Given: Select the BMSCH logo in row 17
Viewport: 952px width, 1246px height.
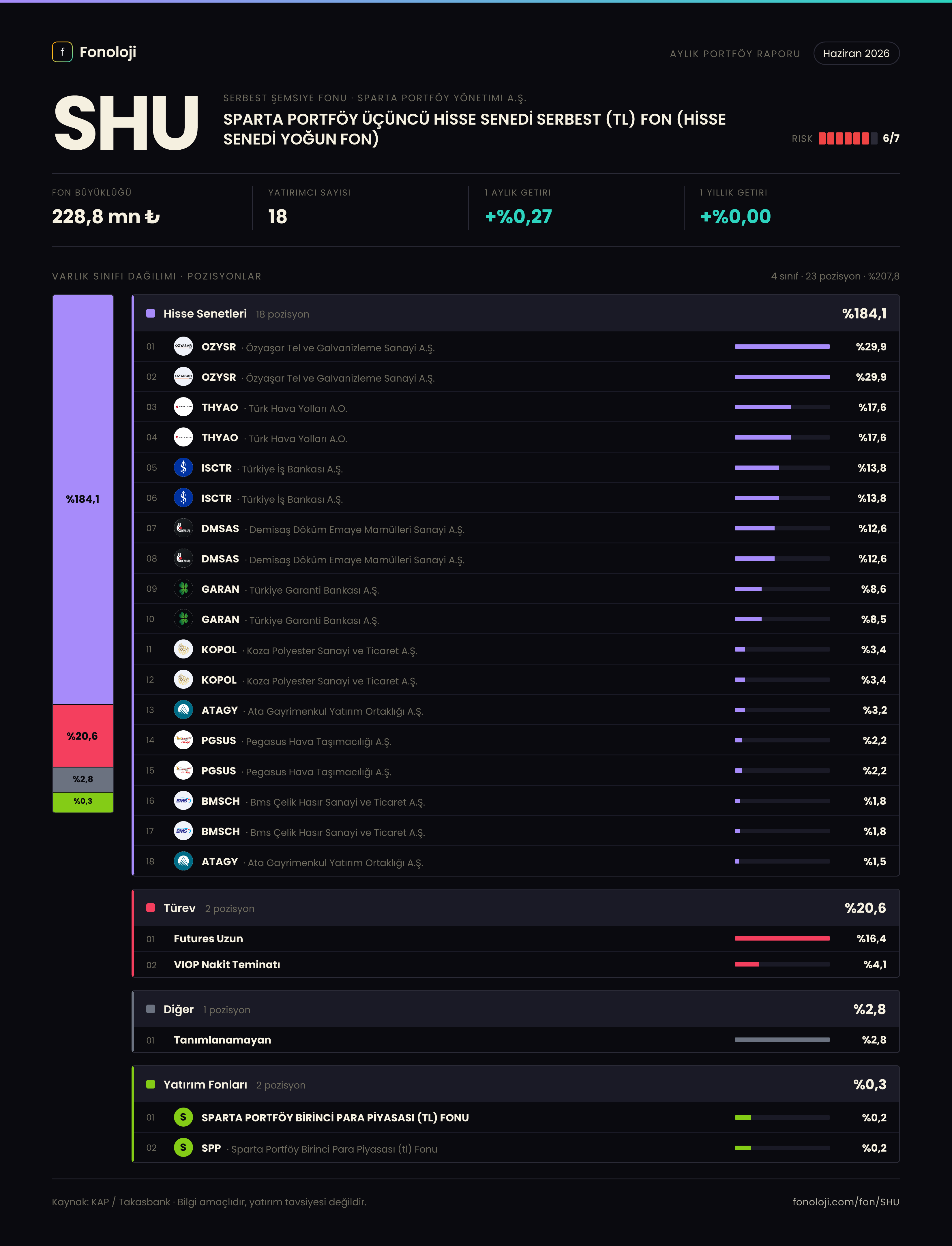Looking at the screenshot, I should tap(183, 831).
